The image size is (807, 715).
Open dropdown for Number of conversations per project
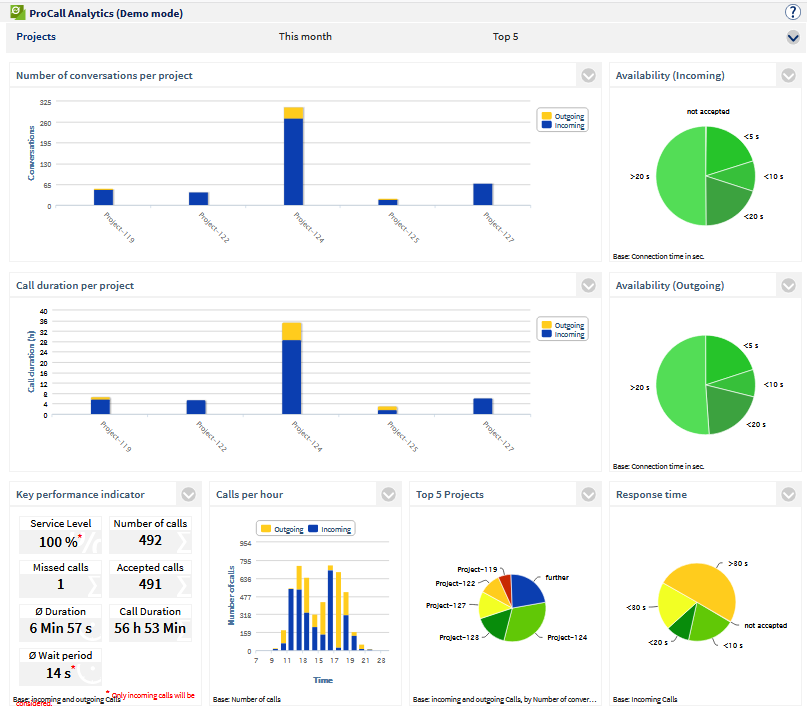tap(588, 76)
